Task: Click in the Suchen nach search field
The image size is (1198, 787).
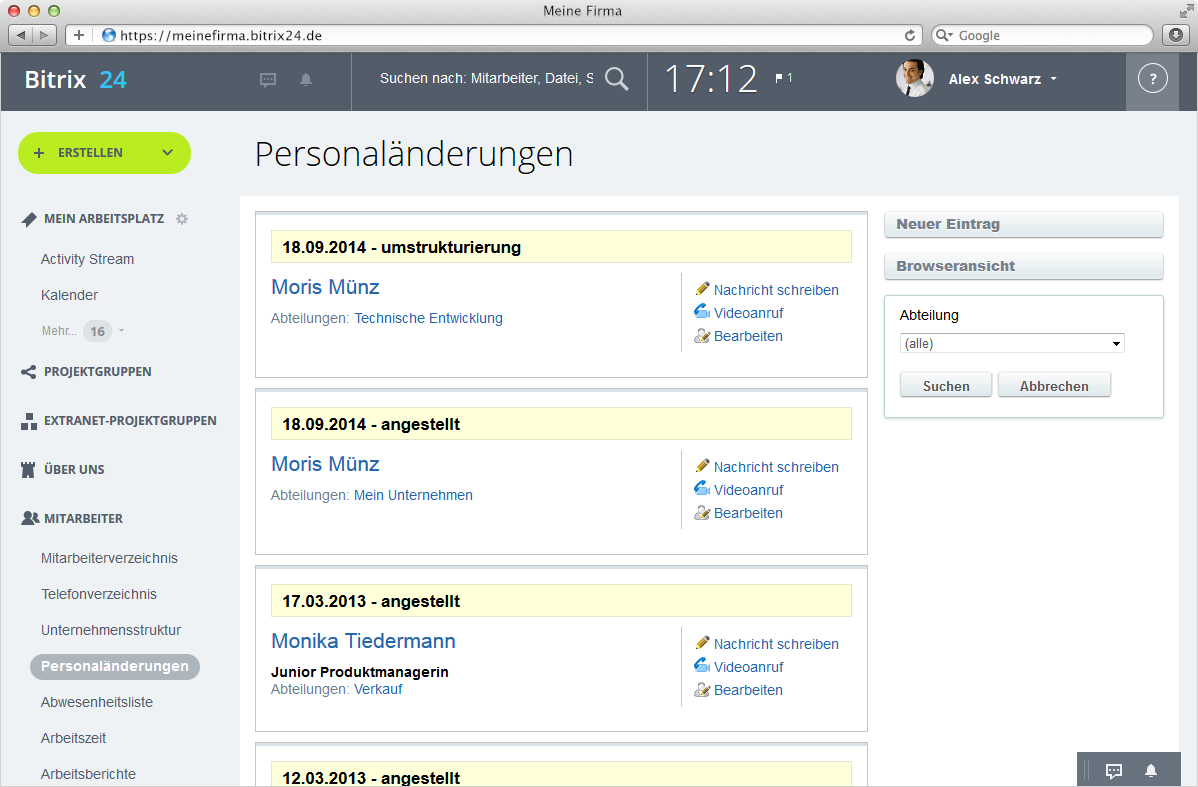Action: tap(486, 79)
